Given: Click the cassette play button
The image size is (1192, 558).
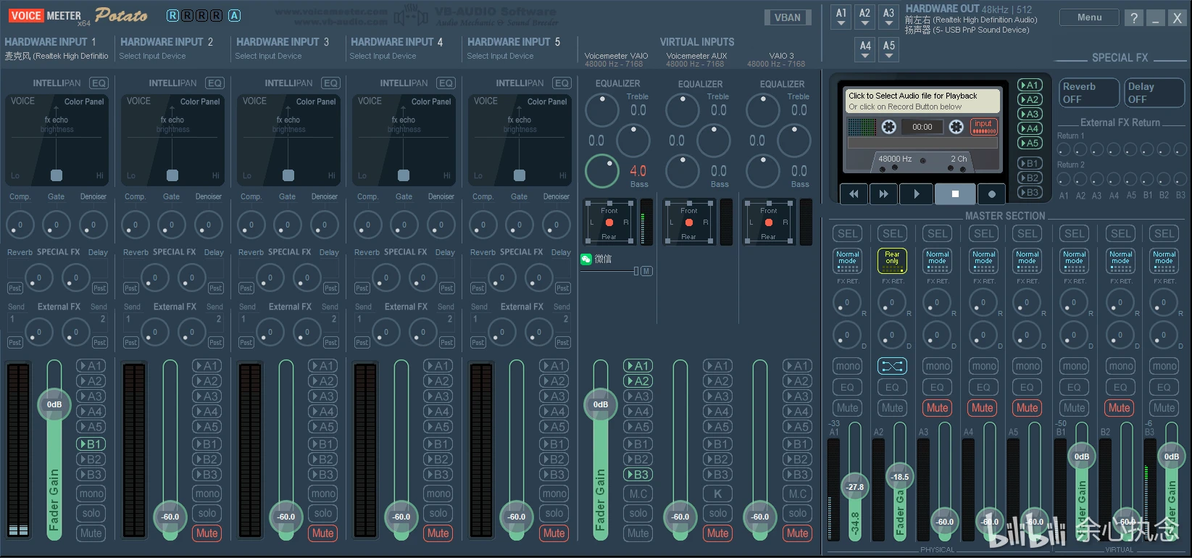Looking at the screenshot, I should [x=916, y=194].
